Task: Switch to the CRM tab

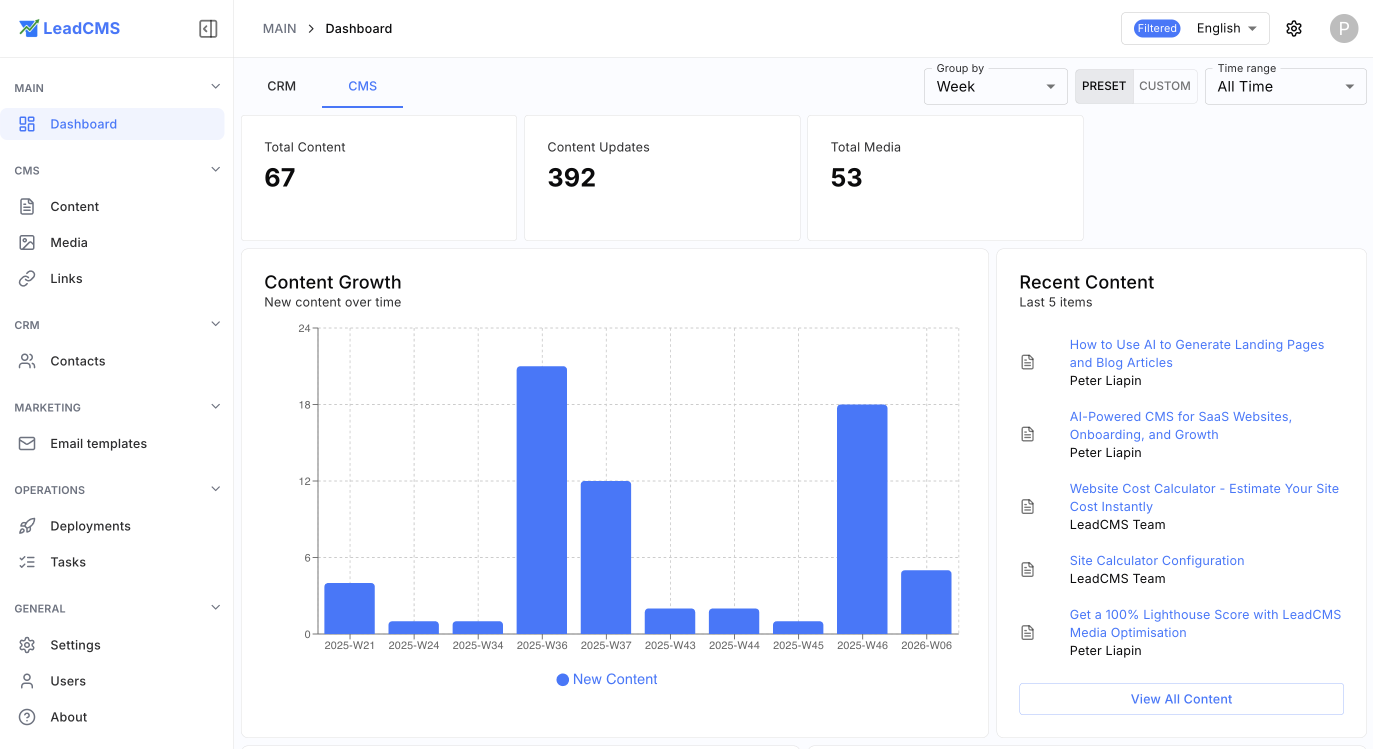Action: 281,86
